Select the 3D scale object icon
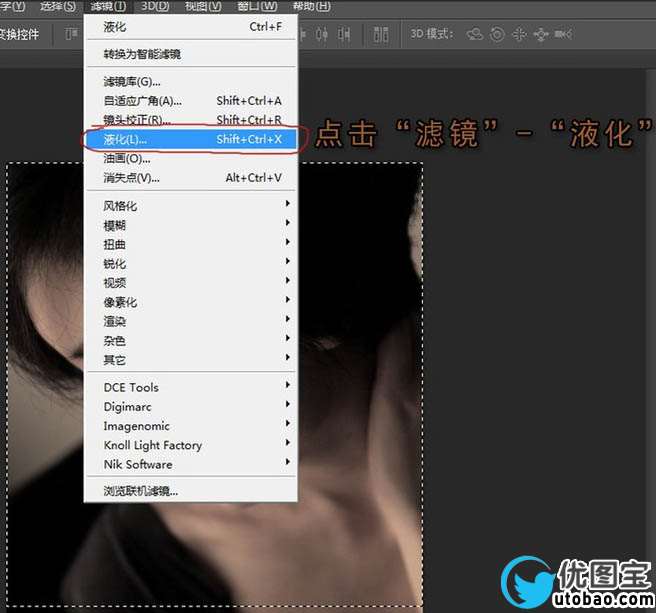 [x=564, y=34]
